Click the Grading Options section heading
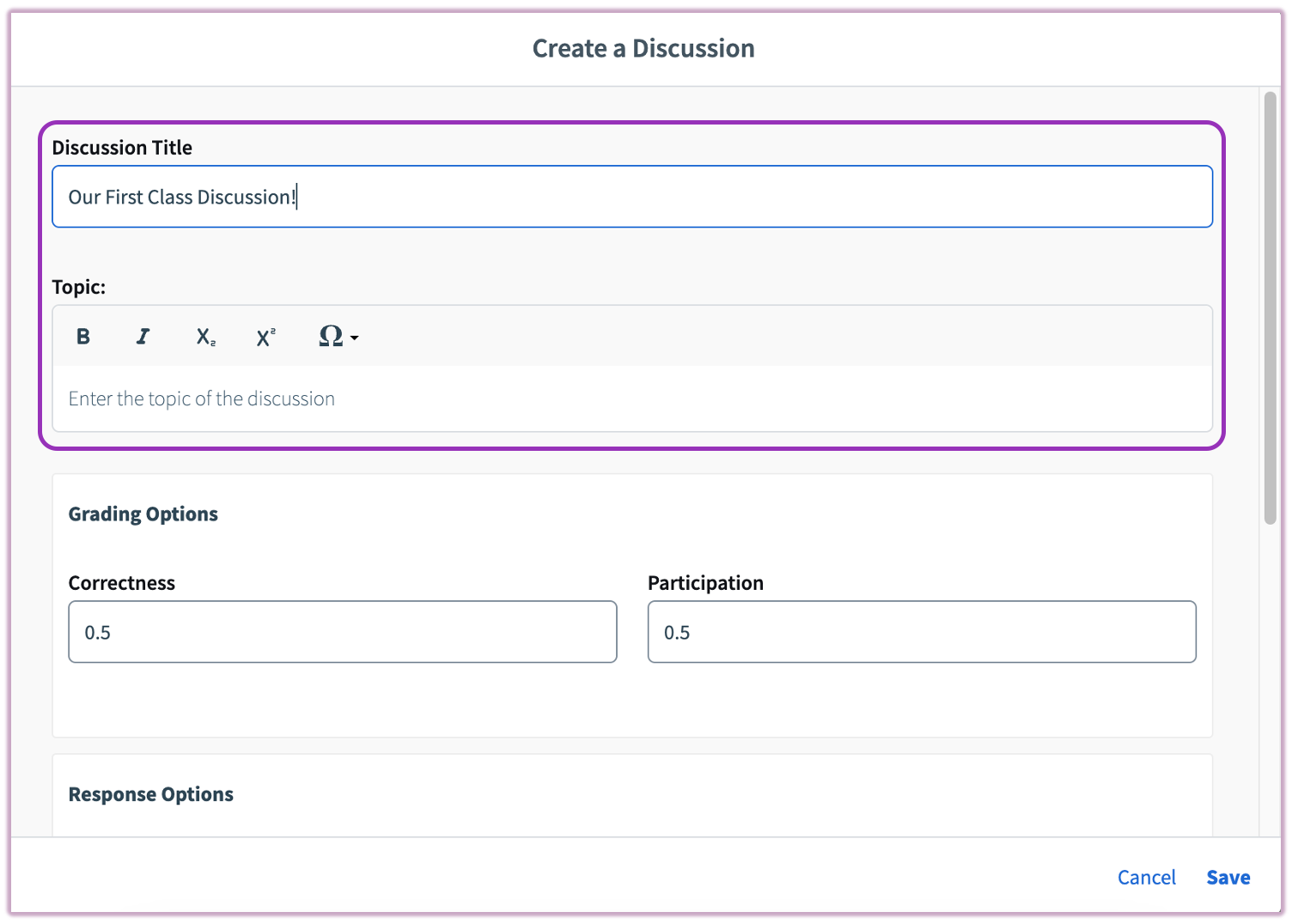The width and height of the screenshot is (1292, 924). pyautogui.click(x=143, y=514)
